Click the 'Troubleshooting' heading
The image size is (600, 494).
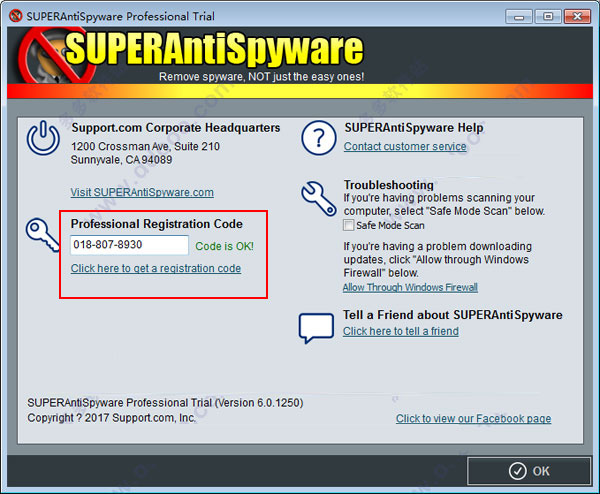(388, 185)
